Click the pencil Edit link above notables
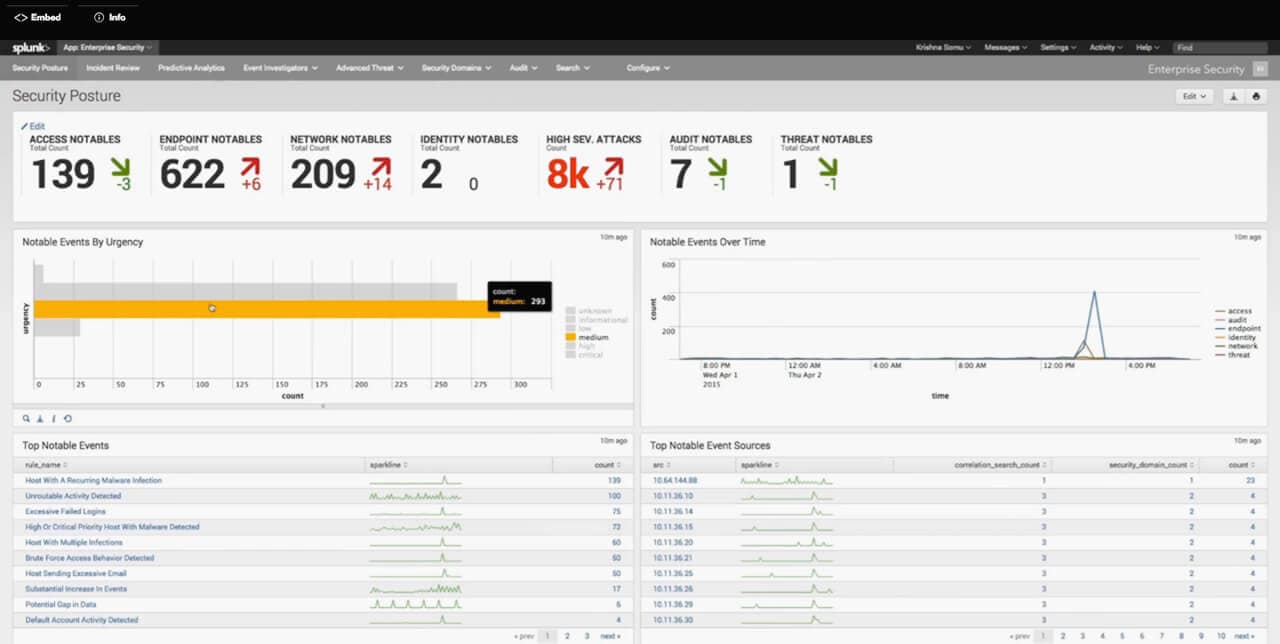The width and height of the screenshot is (1280, 644). tap(33, 126)
